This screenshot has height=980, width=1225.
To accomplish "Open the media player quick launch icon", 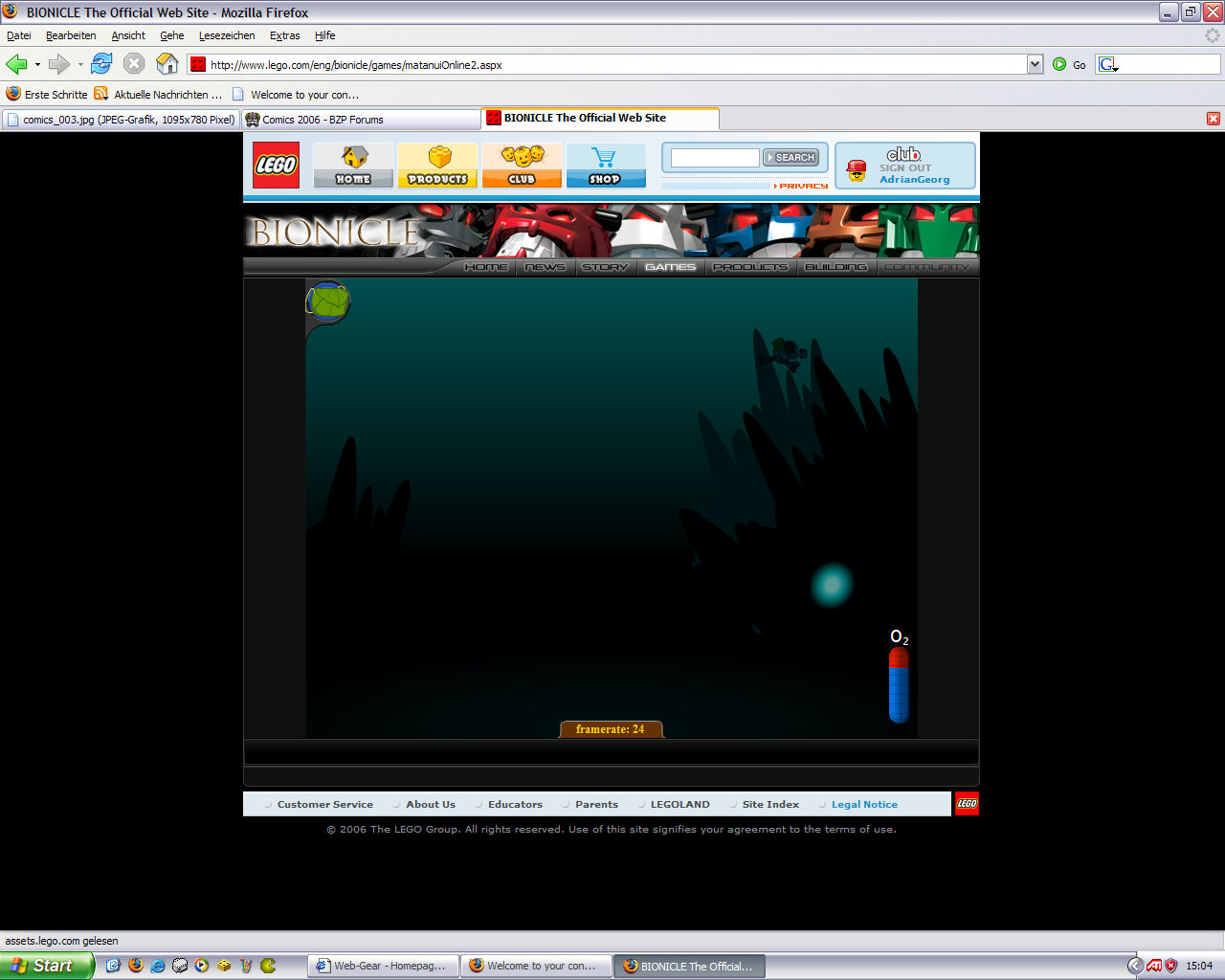I will 202,966.
